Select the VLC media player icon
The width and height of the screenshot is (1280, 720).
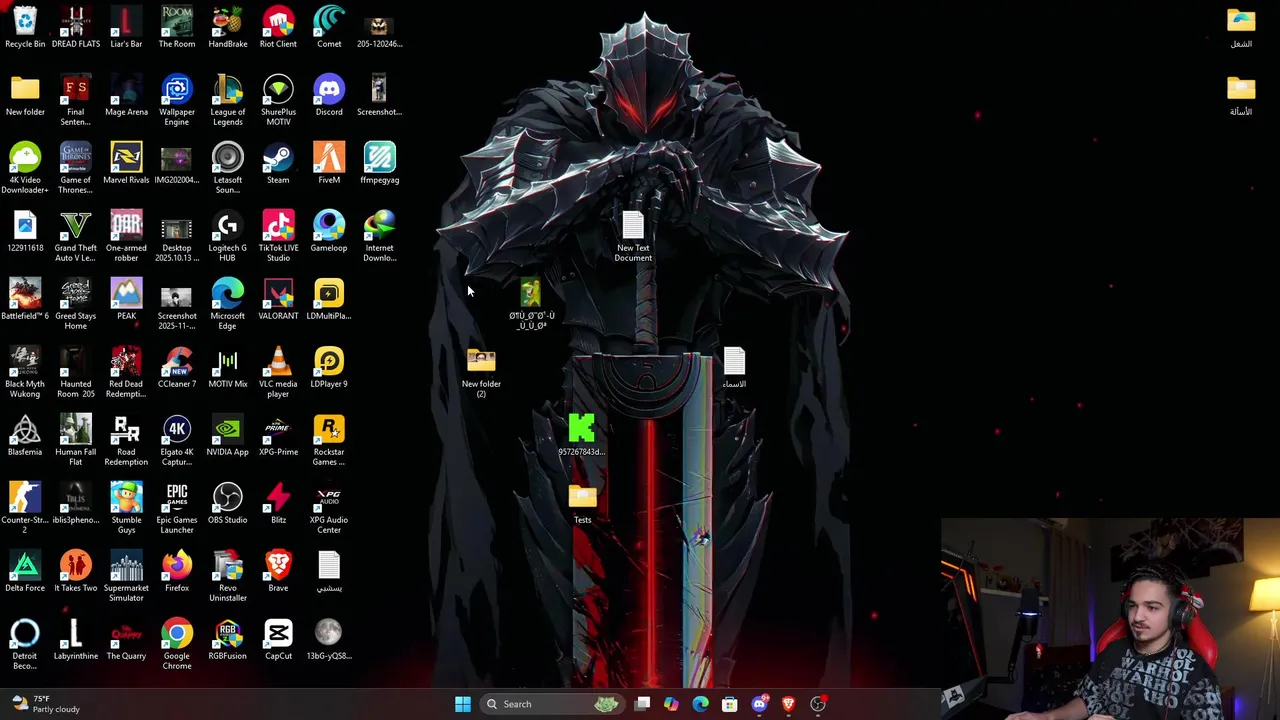coord(278,372)
